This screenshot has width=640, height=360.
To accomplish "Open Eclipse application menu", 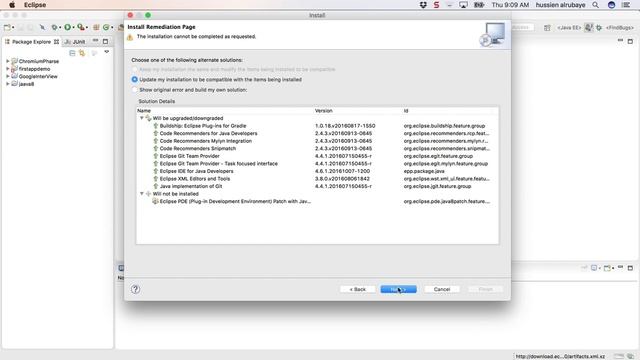I will (x=35, y=5).
